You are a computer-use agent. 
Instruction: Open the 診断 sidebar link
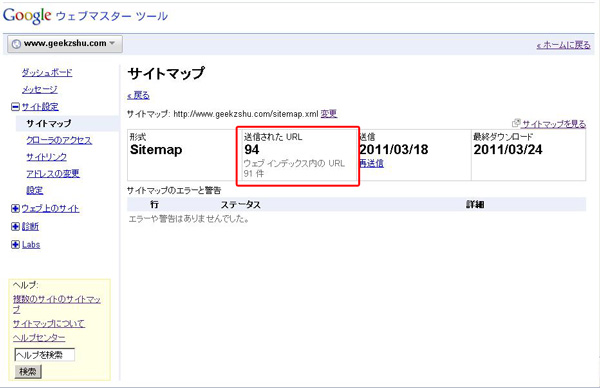(30, 227)
